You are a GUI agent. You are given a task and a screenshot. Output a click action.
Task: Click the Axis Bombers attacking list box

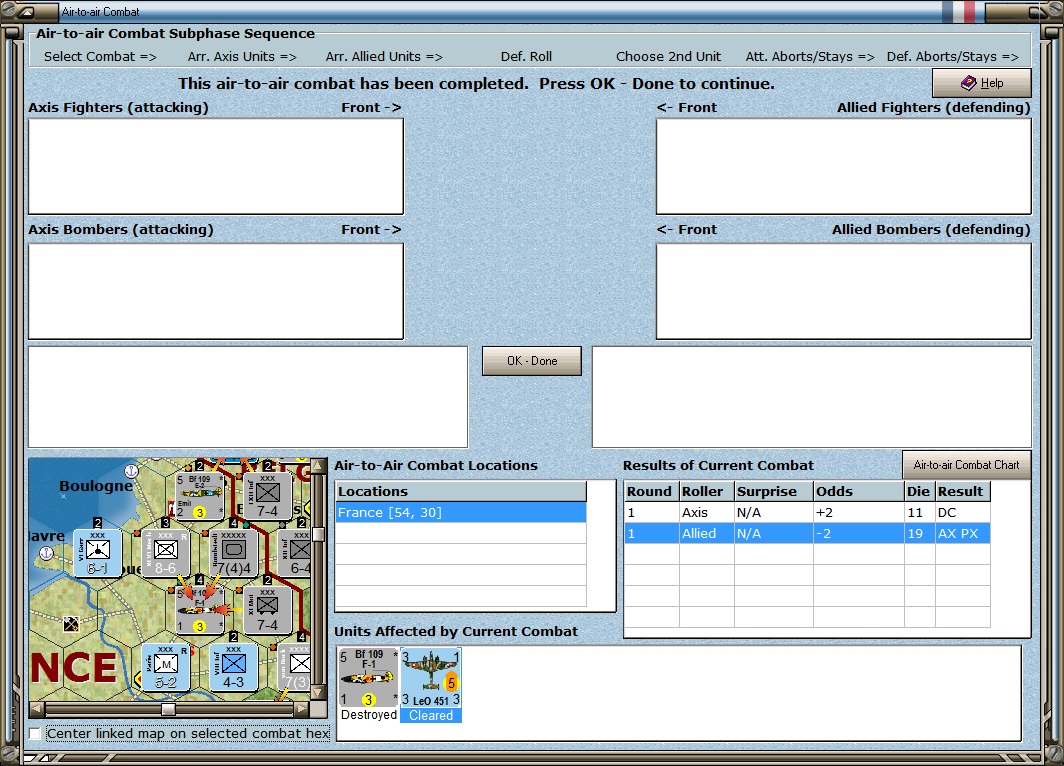coord(216,291)
